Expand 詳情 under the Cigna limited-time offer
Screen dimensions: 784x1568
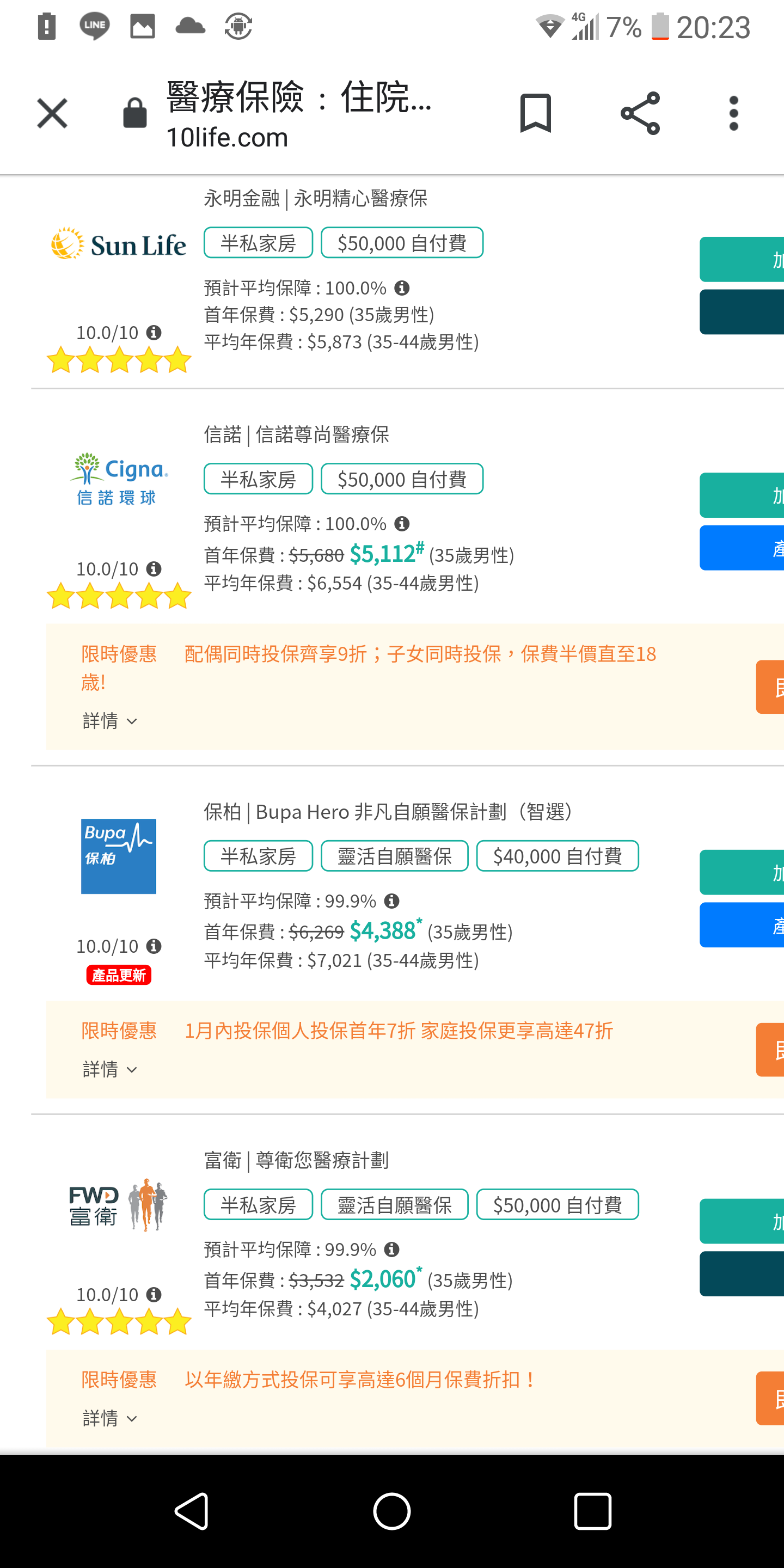109,721
